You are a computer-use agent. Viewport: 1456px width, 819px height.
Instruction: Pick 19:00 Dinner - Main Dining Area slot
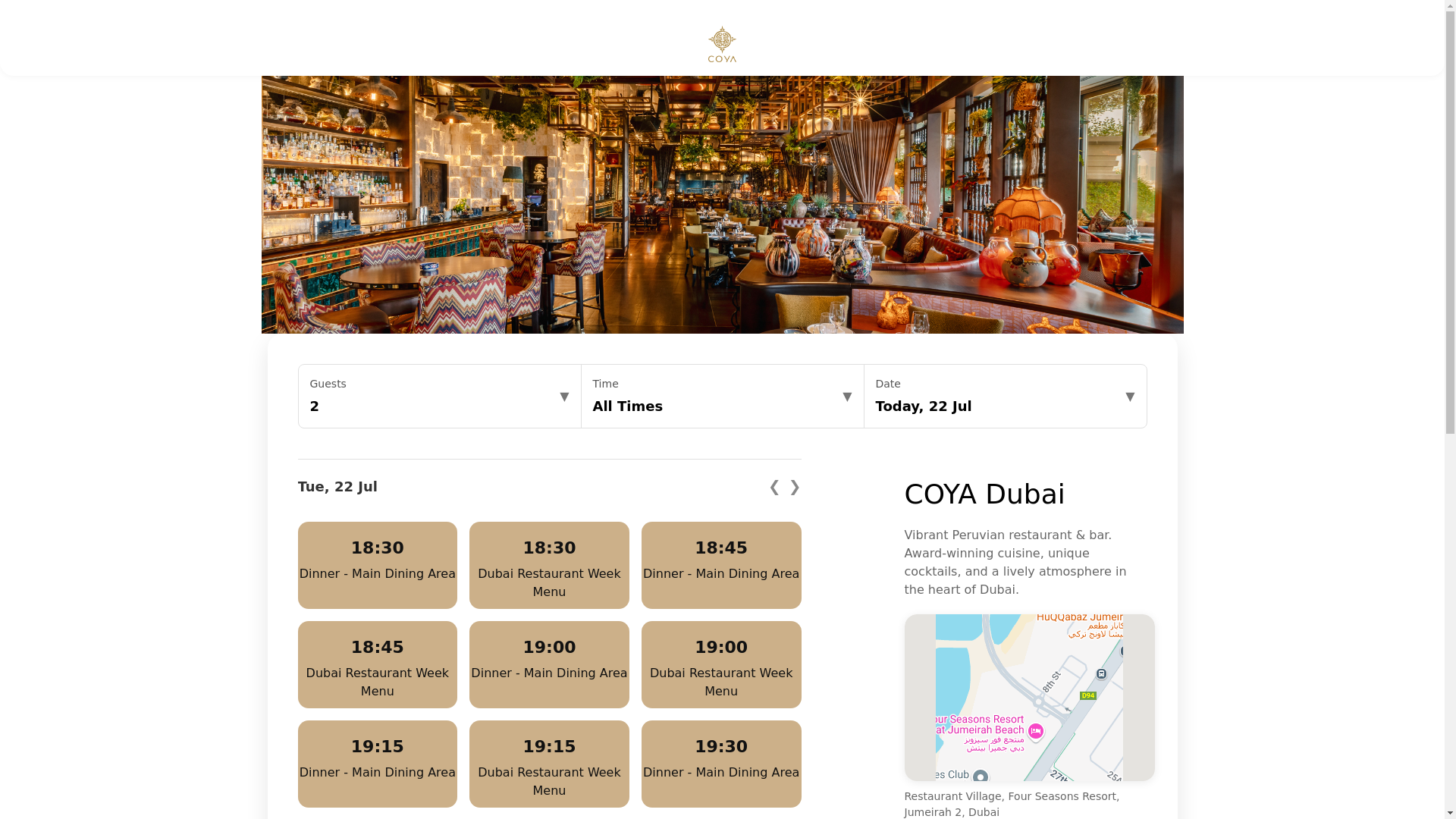[x=549, y=664]
